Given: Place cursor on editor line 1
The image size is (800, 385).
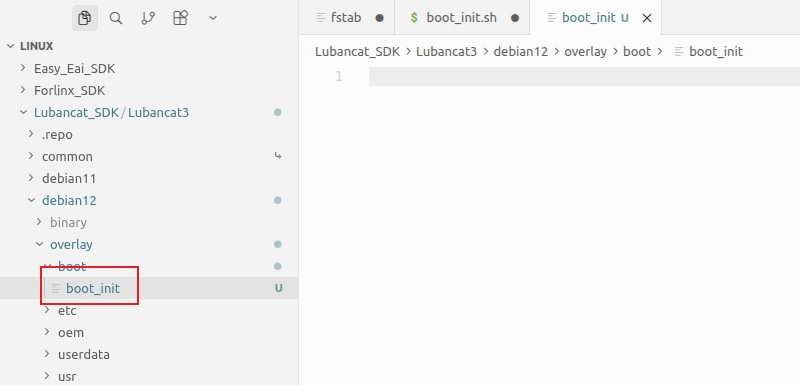Looking at the screenshot, I should (584, 76).
